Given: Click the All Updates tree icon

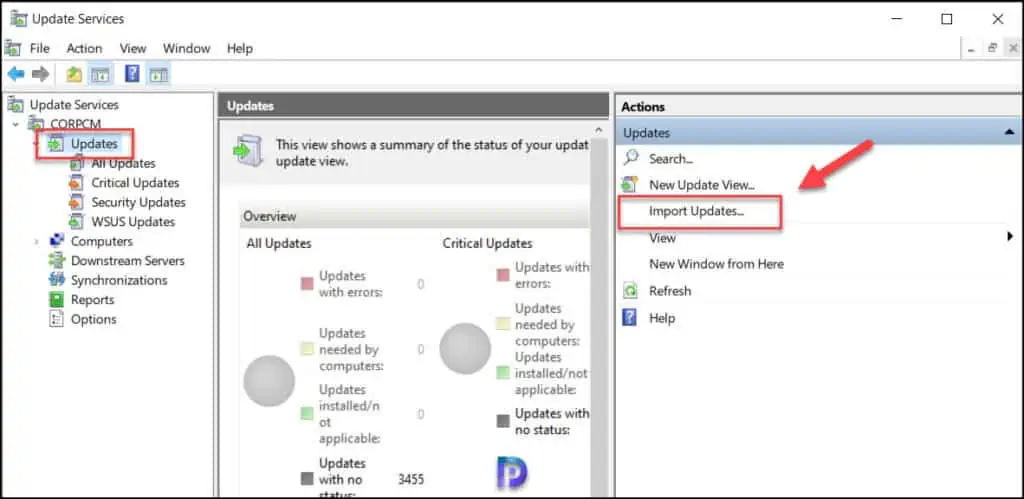Looking at the screenshot, I should (x=77, y=163).
